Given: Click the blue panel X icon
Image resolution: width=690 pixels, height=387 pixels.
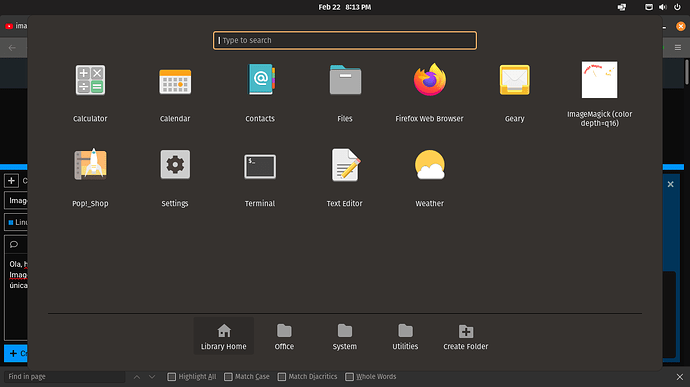Looking at the screenshot, I should (x=670, y=184).
